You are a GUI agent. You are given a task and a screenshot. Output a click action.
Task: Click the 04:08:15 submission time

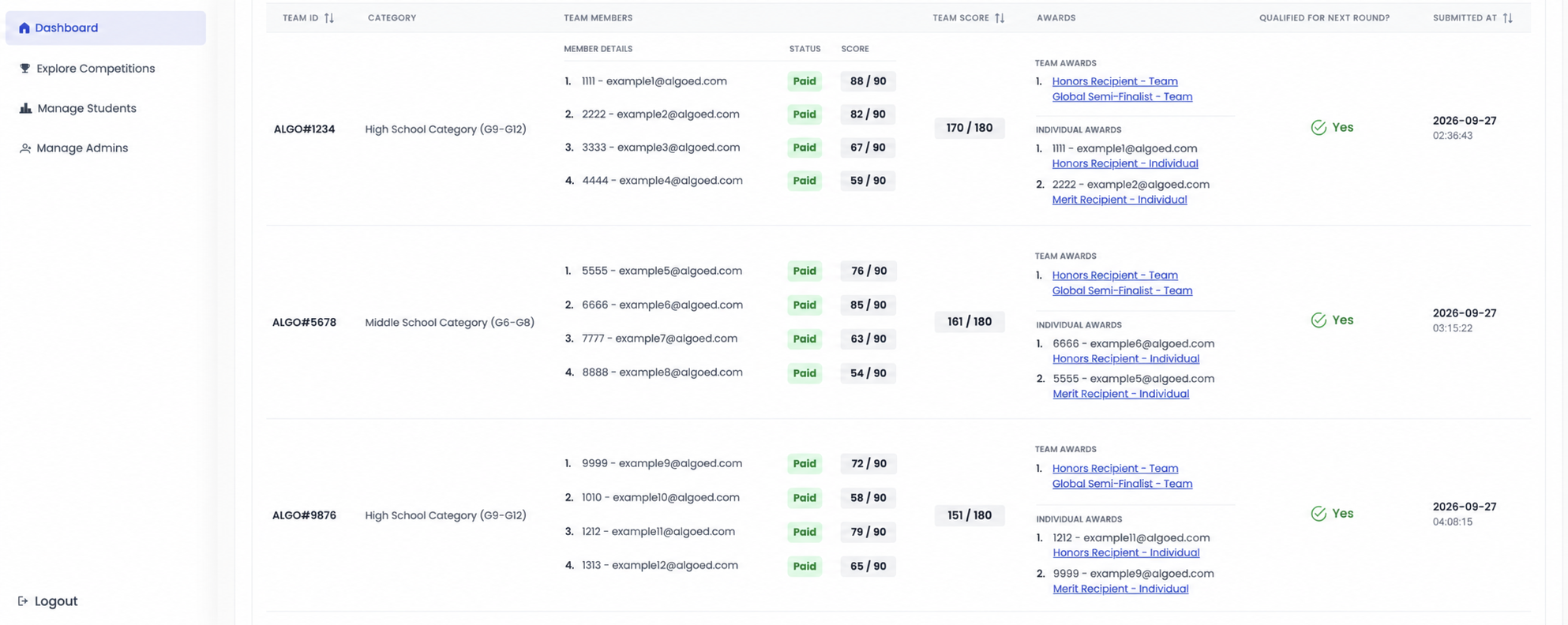click(x=1453, y=522)
